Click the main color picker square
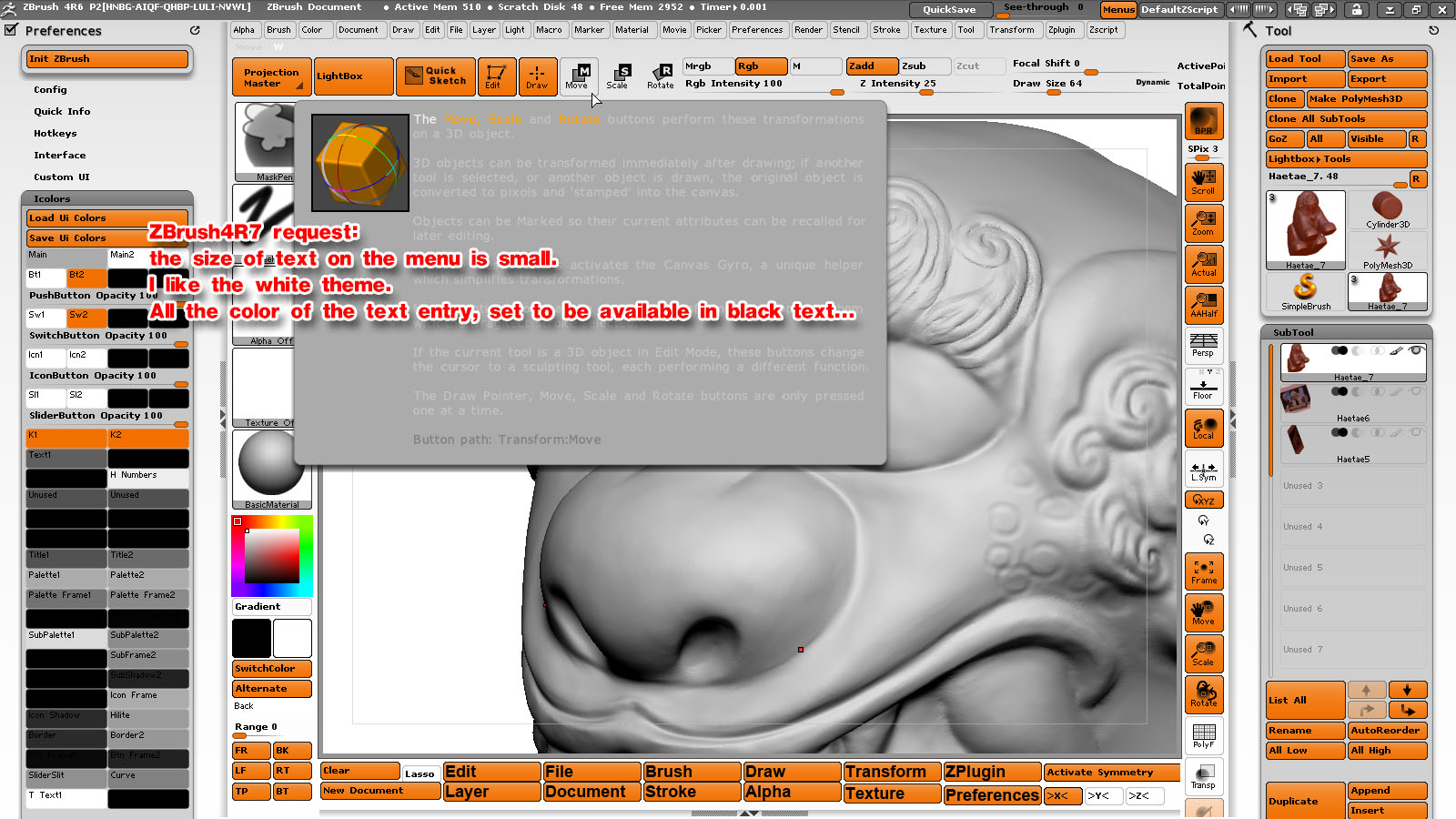Image resolution: width=1456 pixels, height=819 pixels. tap(271, 556)
